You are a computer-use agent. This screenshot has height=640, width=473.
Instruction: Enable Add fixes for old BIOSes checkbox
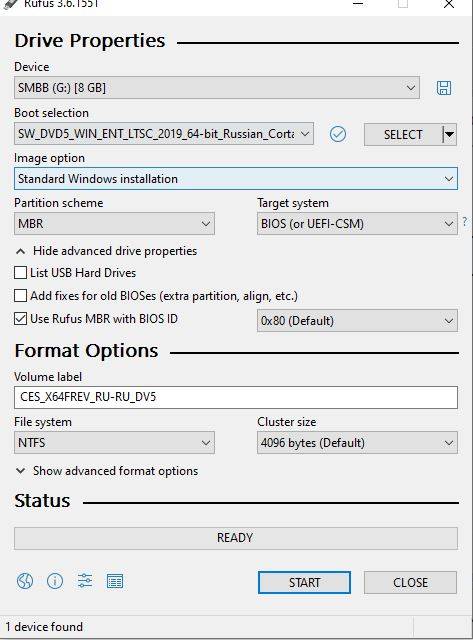[20, 295]
